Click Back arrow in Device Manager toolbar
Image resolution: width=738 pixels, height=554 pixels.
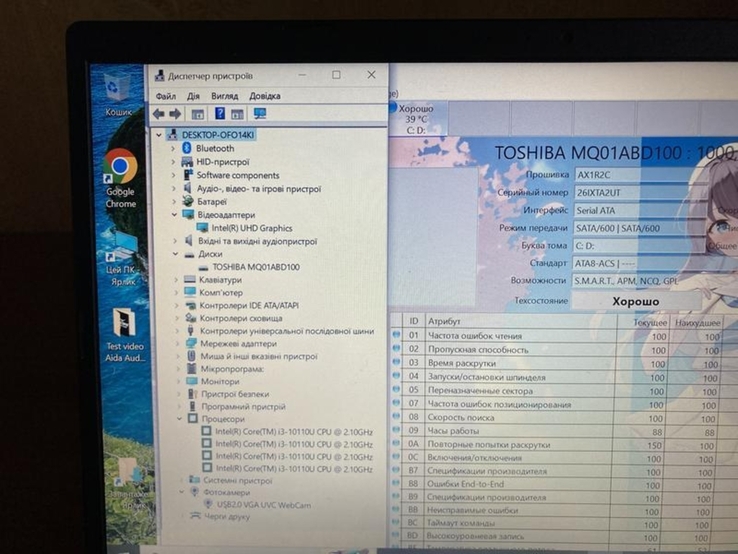[x=159, y=113]
